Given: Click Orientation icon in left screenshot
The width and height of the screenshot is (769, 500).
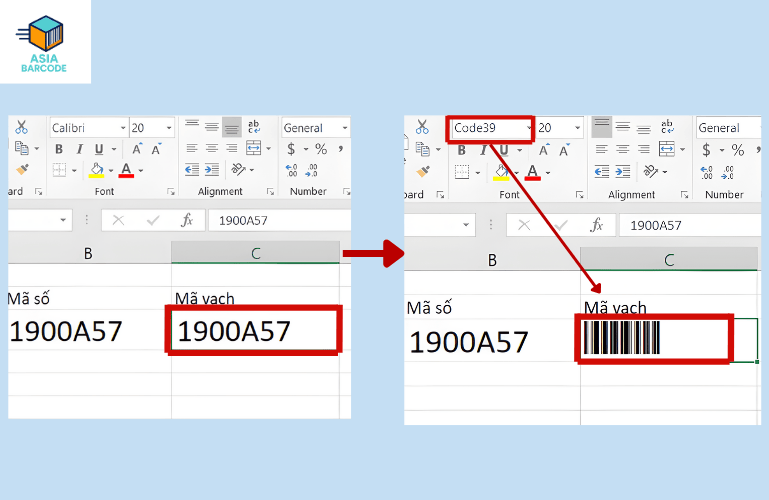Looking at the screenshot, I should coord(238,170).
